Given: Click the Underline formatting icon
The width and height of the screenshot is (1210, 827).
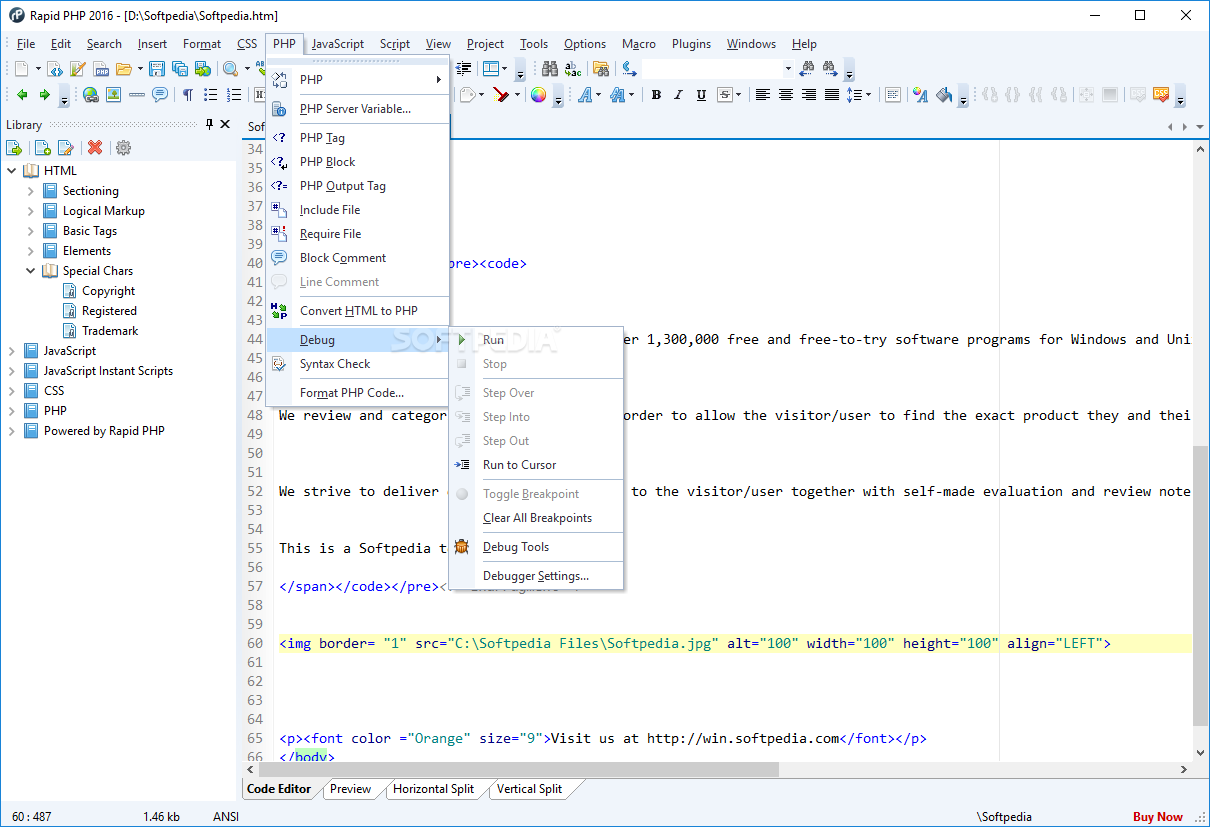Looking at the screenshot, I should (x=701, y=95).
